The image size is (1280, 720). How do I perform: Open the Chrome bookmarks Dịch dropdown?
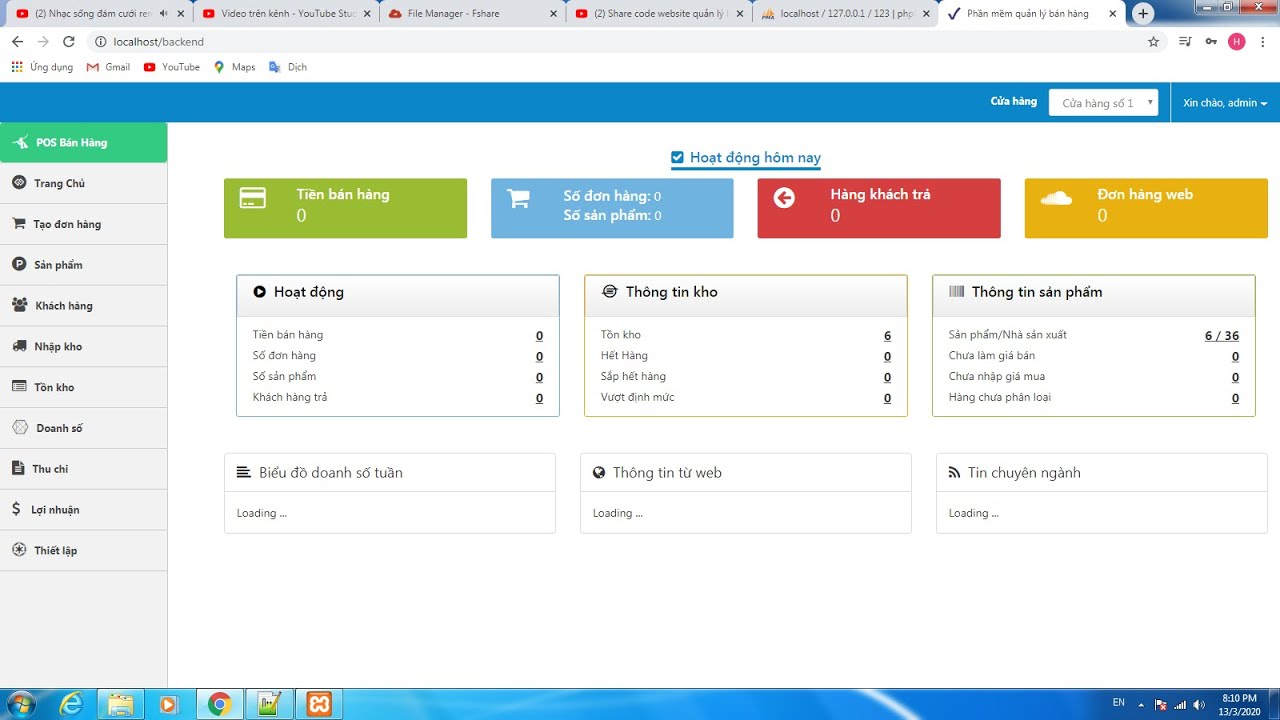287,67
